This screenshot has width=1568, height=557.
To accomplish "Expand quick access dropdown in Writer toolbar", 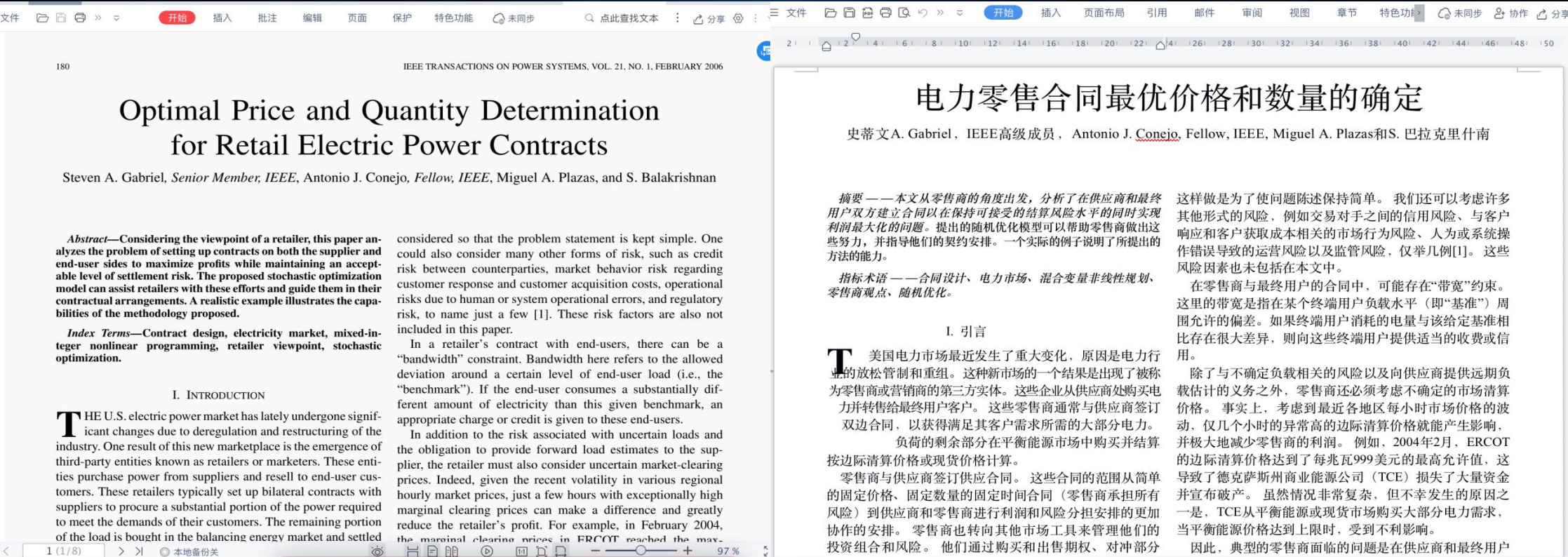I will click(x=960, y=13).
